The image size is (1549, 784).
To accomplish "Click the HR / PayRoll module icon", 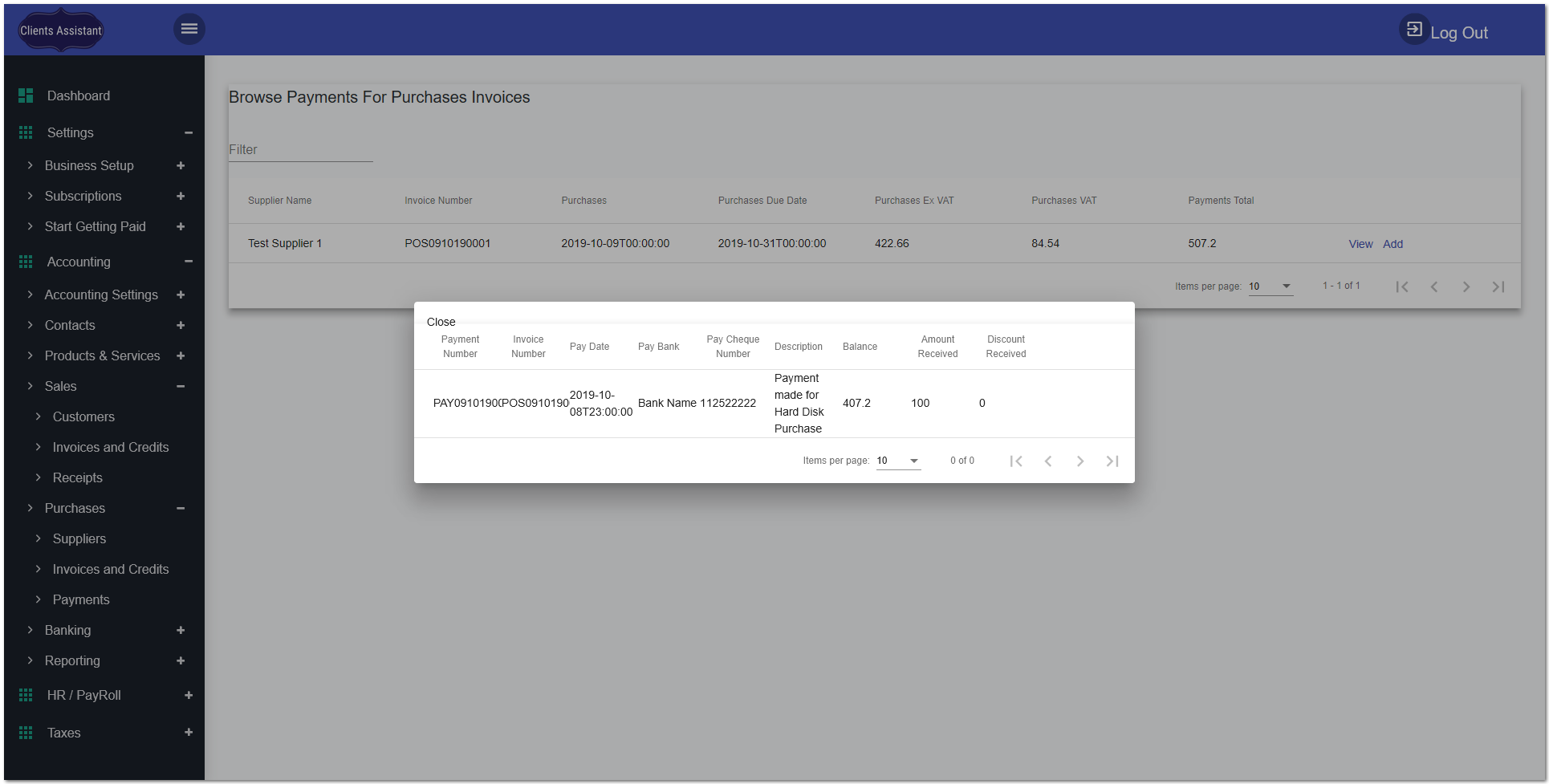I will [x=25, y=694].
